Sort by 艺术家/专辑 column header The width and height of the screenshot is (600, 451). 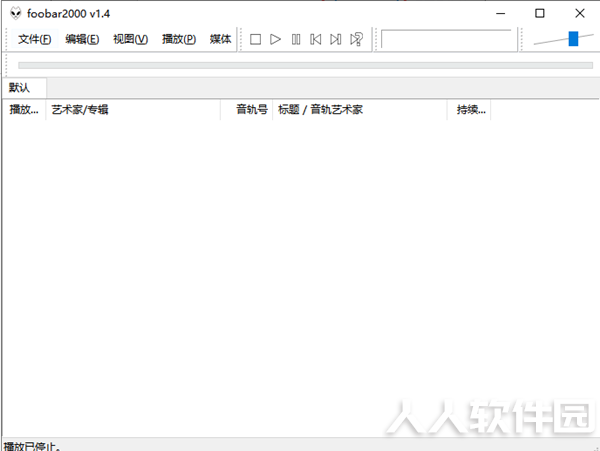tap(133, 110)
